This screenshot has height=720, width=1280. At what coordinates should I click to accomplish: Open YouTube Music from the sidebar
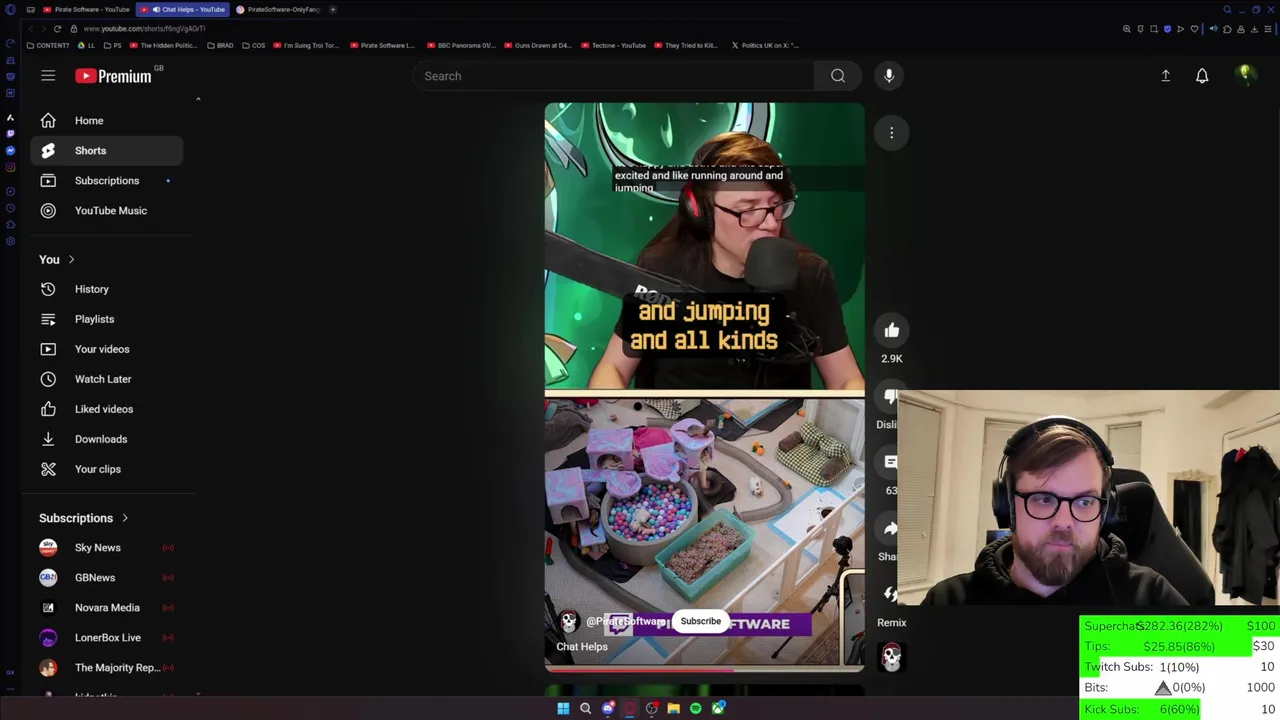[x=107, y=210]
